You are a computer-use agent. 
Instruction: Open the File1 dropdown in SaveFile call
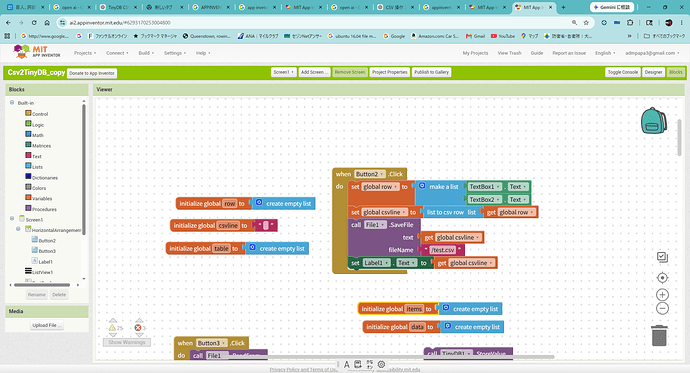375,225
